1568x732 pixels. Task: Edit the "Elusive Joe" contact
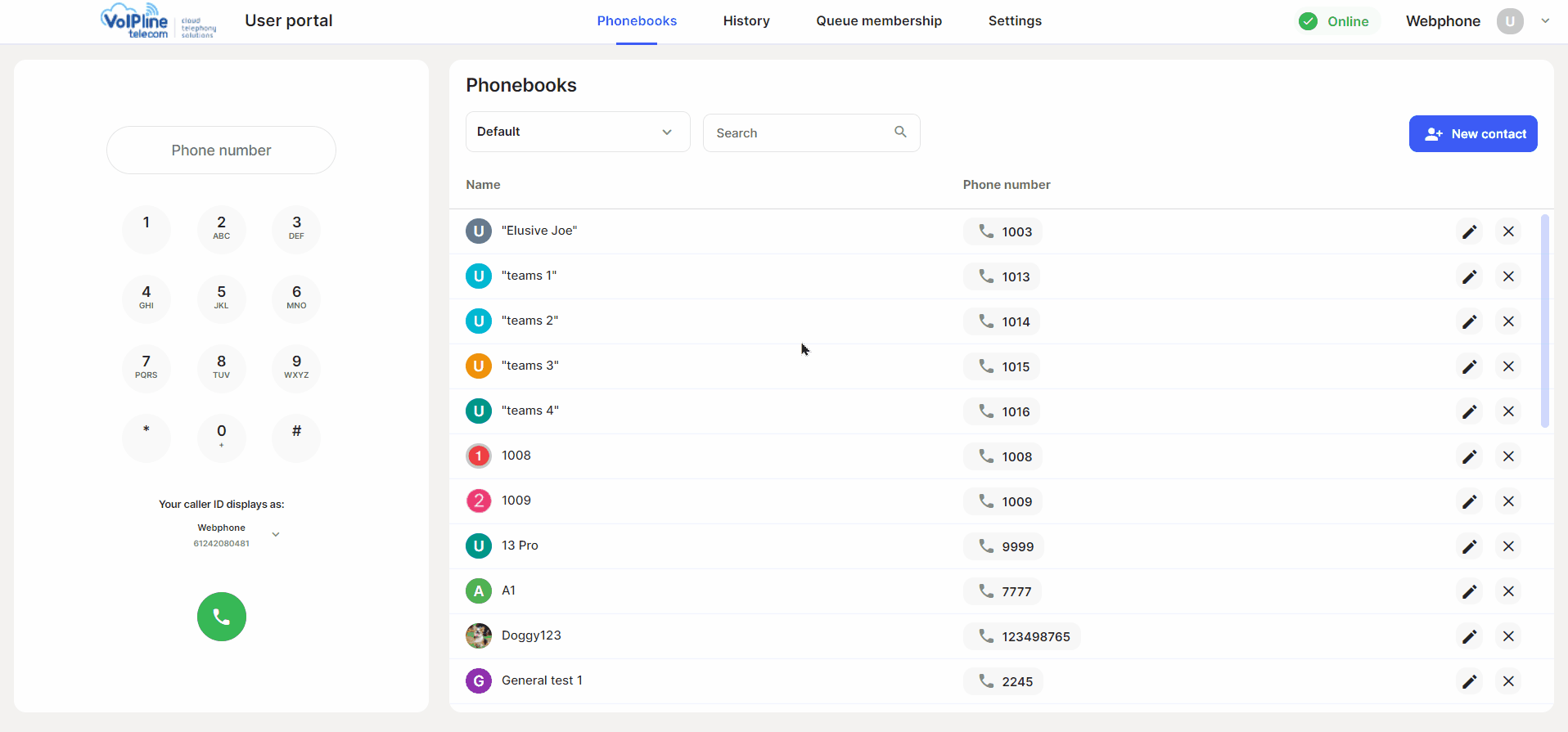click(1469, 231)
